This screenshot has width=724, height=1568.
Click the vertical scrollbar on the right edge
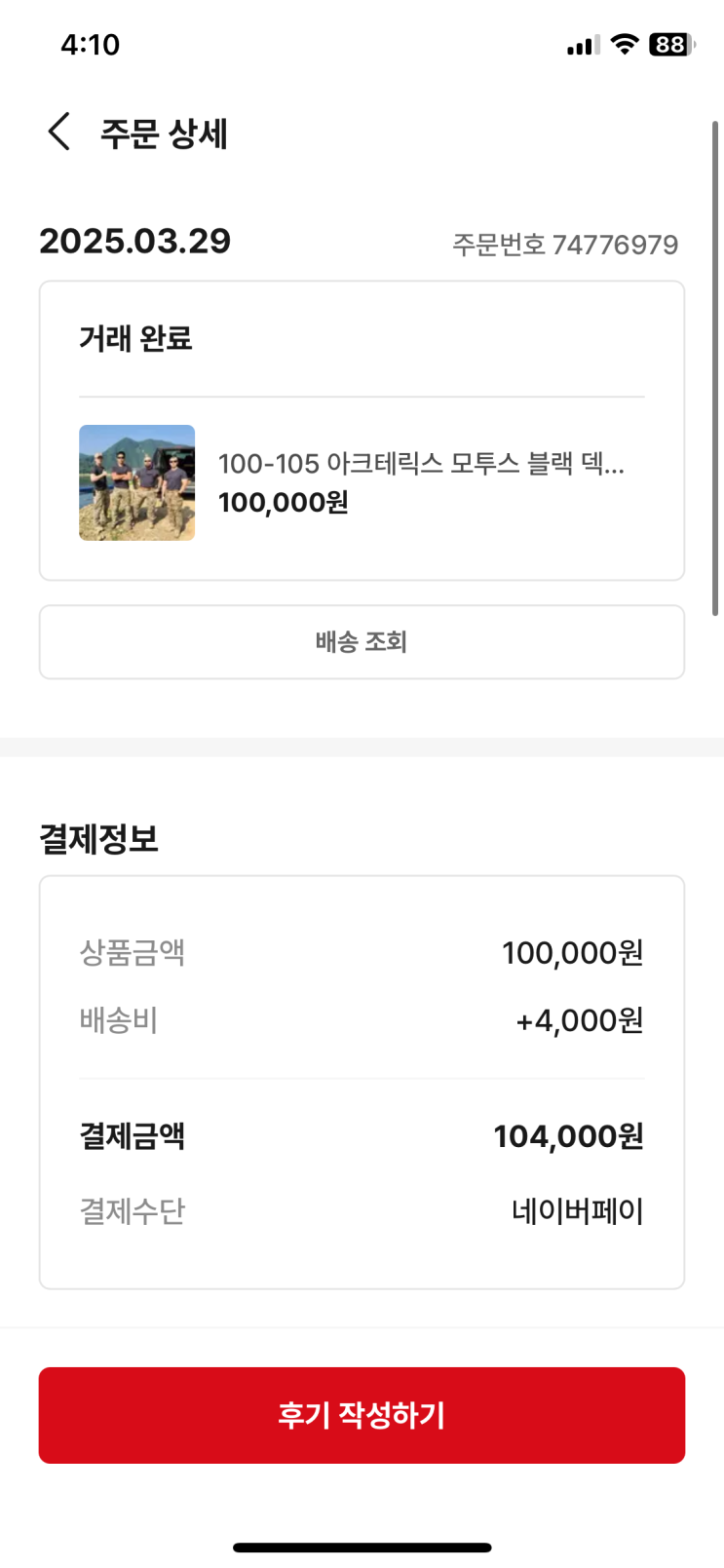pos(715,368)
